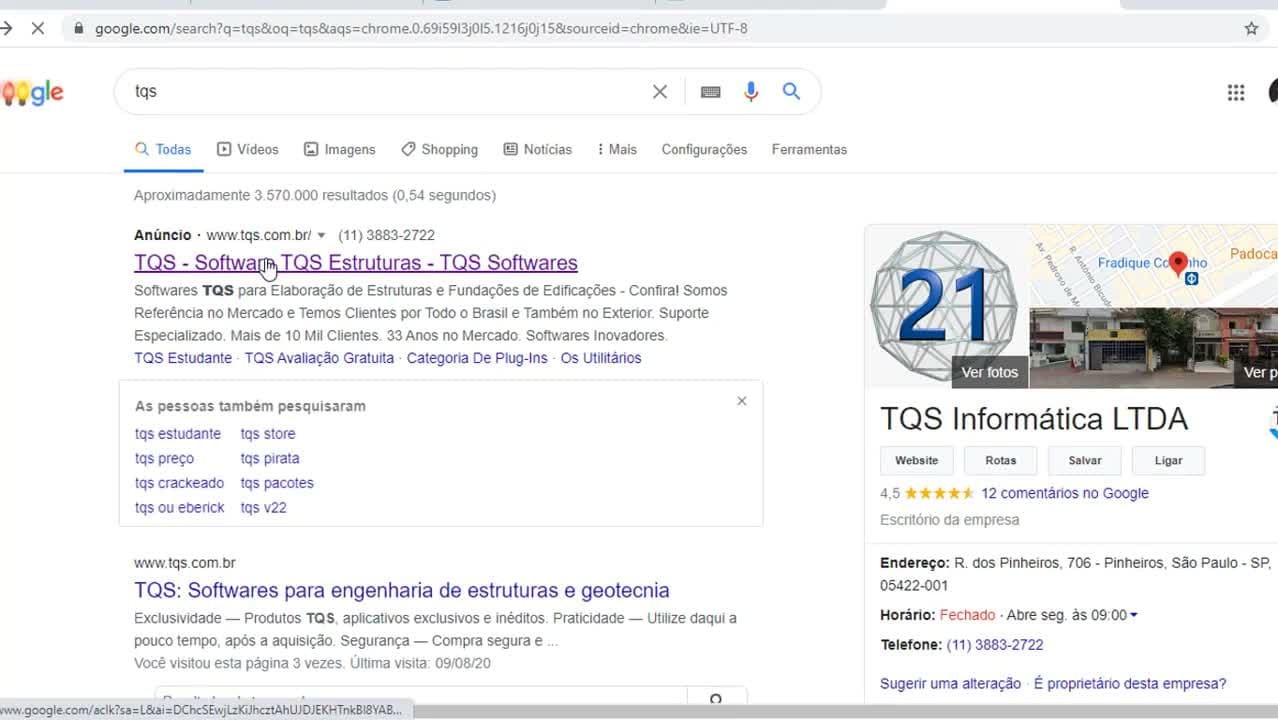1278x720 pixels.
Task: Stop page loading with X button
Action: point(37,28)
